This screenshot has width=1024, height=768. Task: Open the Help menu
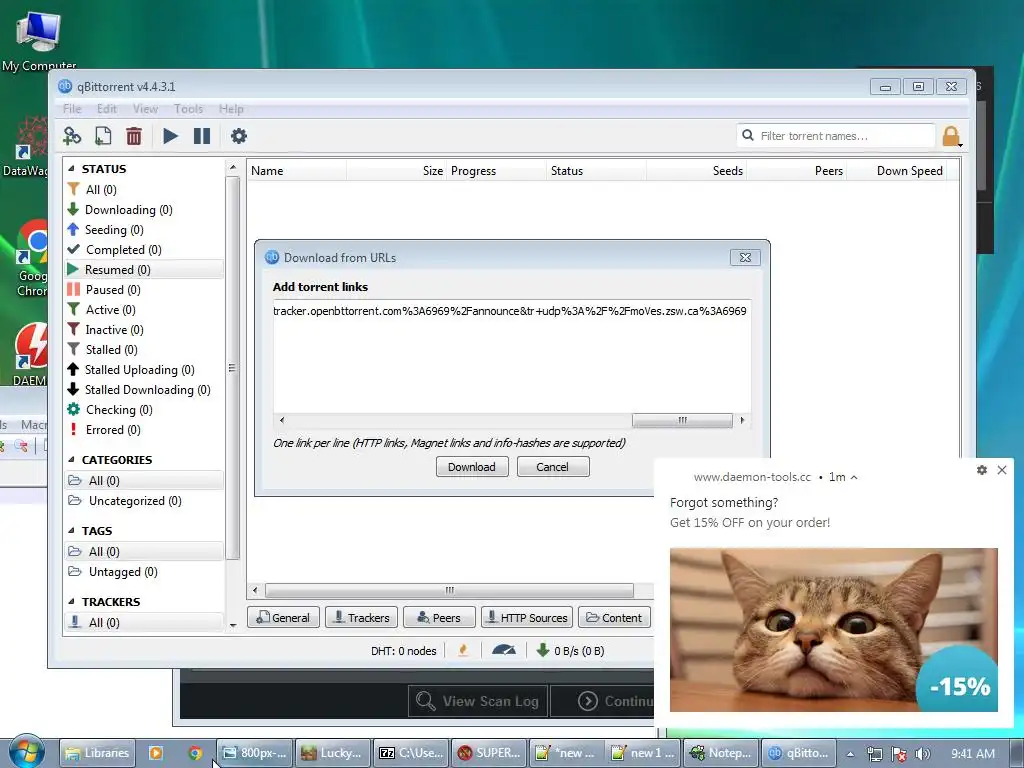click(x=231, y=108)
